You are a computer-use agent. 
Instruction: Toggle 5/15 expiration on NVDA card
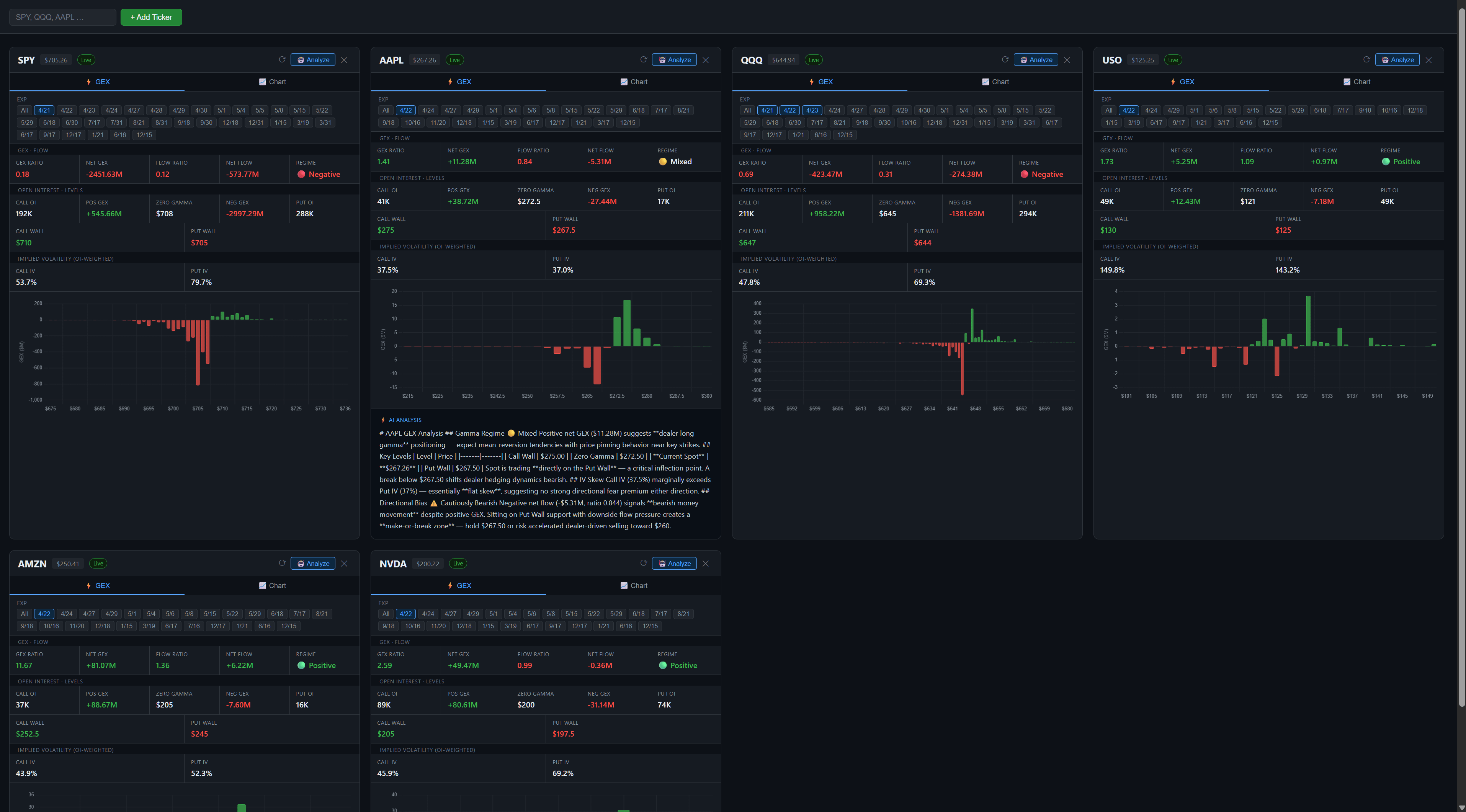[571, 614]
